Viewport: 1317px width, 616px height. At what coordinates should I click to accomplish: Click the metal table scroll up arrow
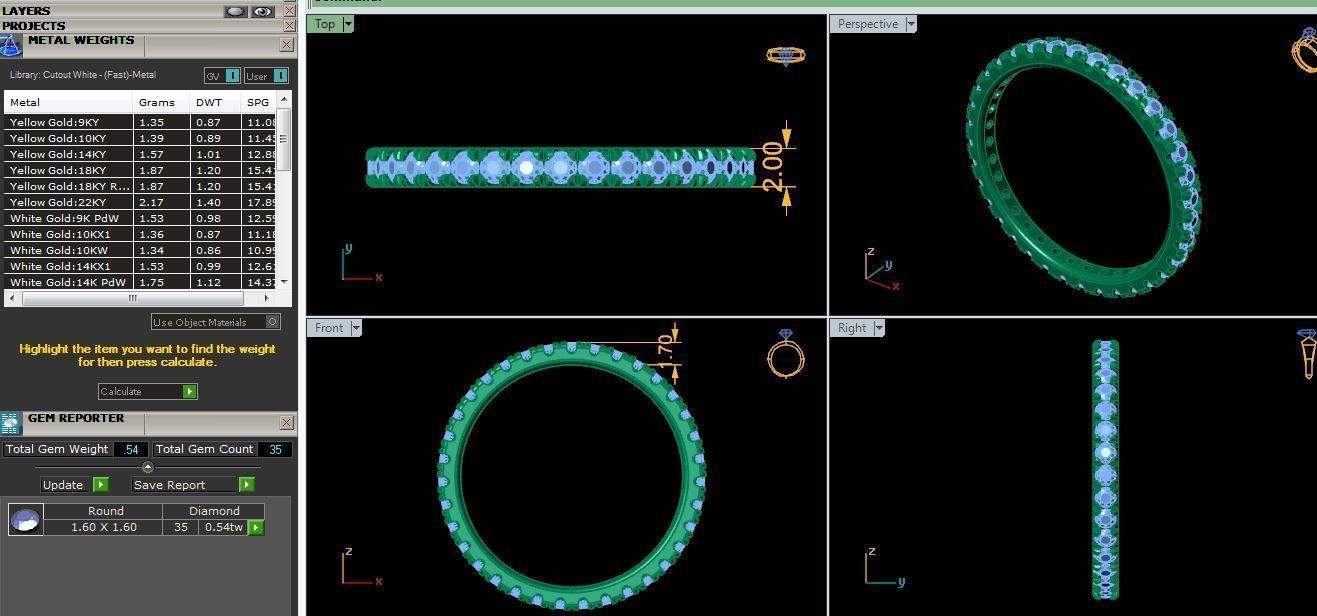pyautogui.click(x=285, y=99)
